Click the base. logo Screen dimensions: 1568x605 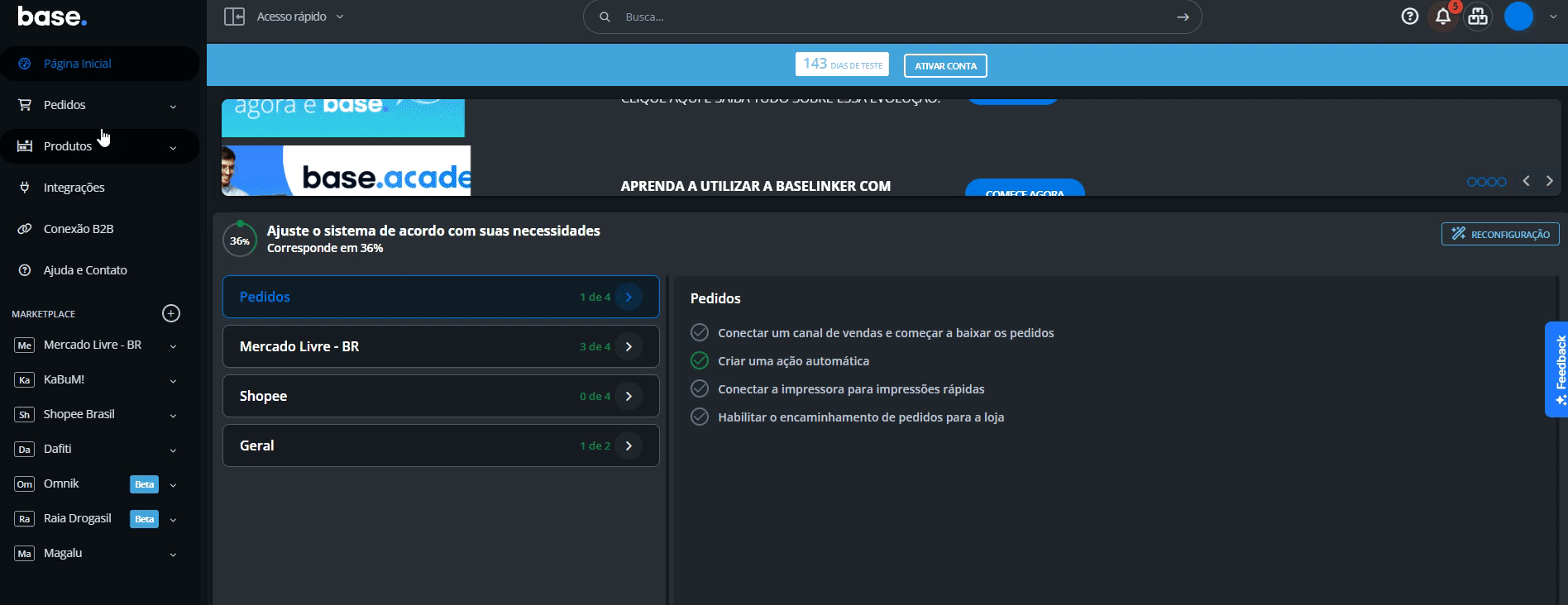[x=52, y=17]
